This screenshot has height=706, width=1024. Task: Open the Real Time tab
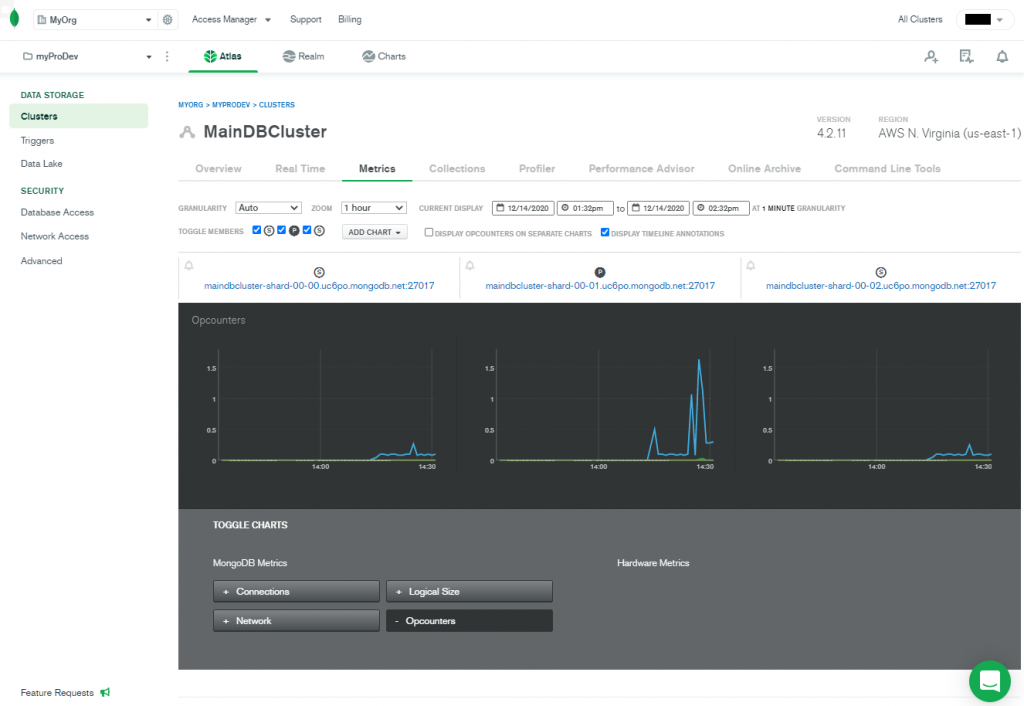tap(300, 168)
